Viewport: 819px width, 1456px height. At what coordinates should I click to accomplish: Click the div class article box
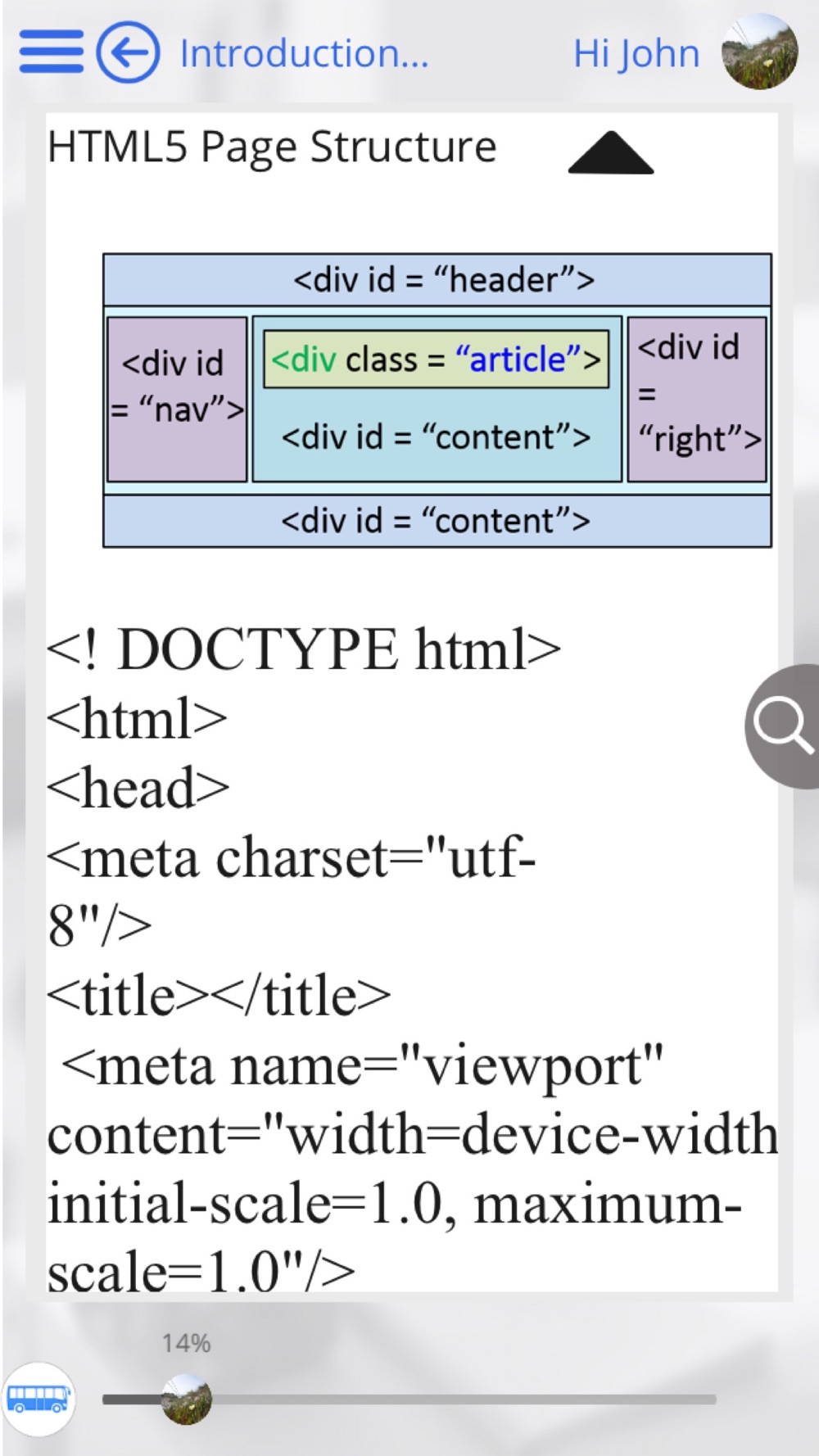(x=437, y=359)
